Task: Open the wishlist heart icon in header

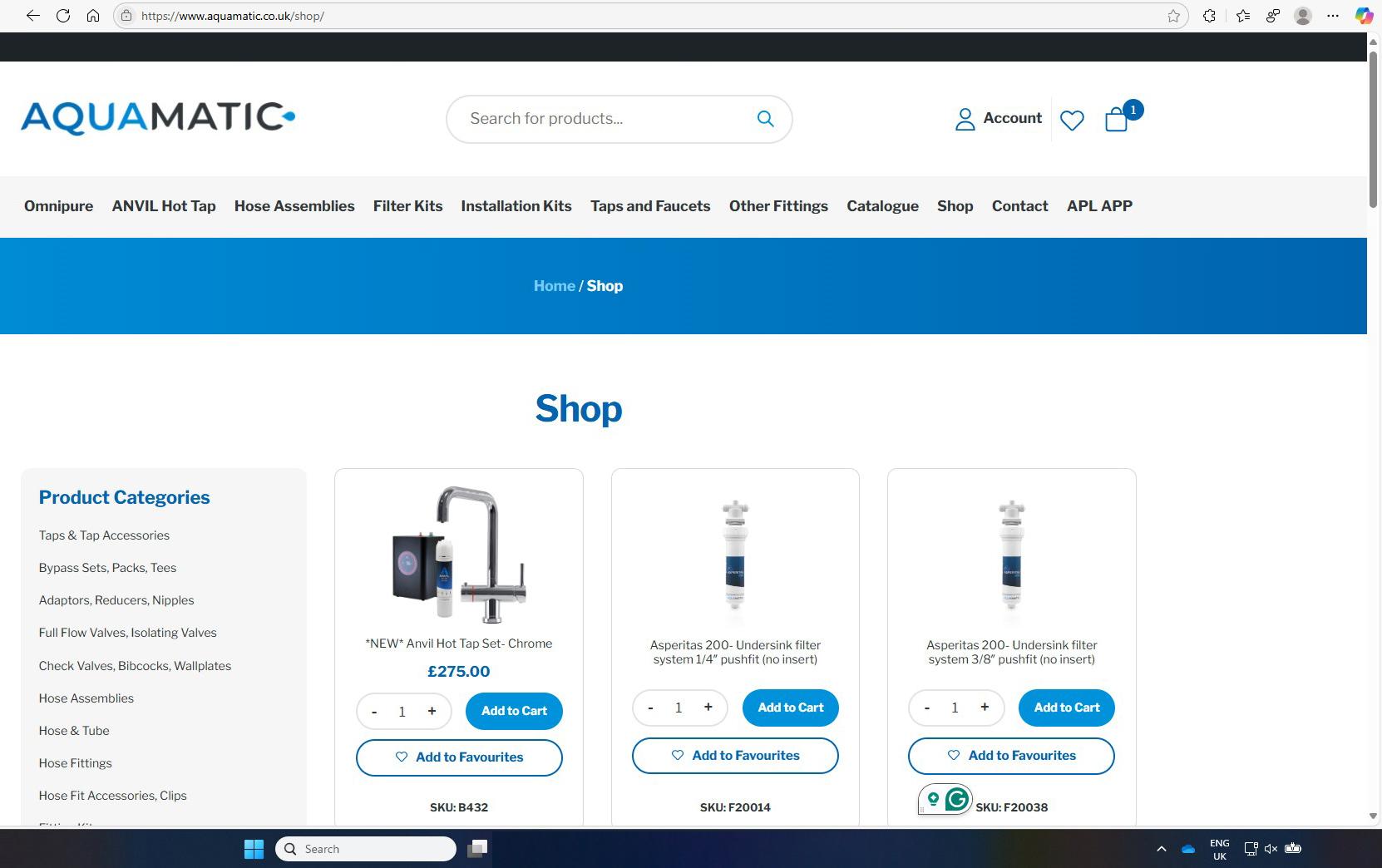Action: coord(1072,121)
